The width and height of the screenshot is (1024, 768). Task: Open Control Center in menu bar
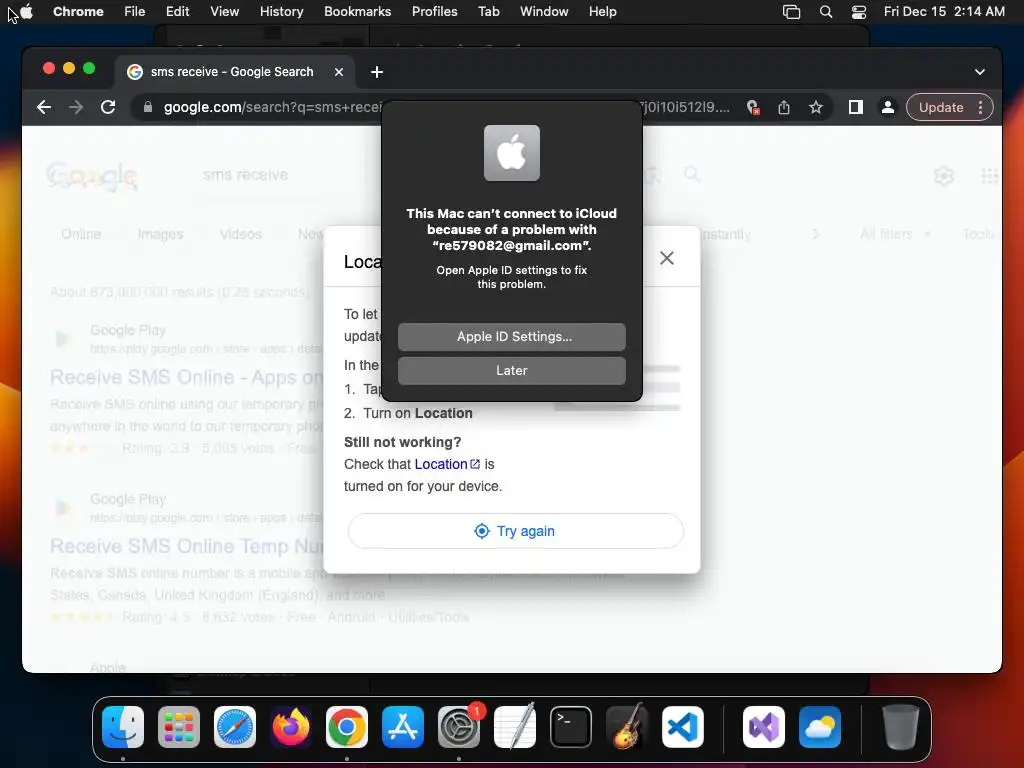click(859, 12)
